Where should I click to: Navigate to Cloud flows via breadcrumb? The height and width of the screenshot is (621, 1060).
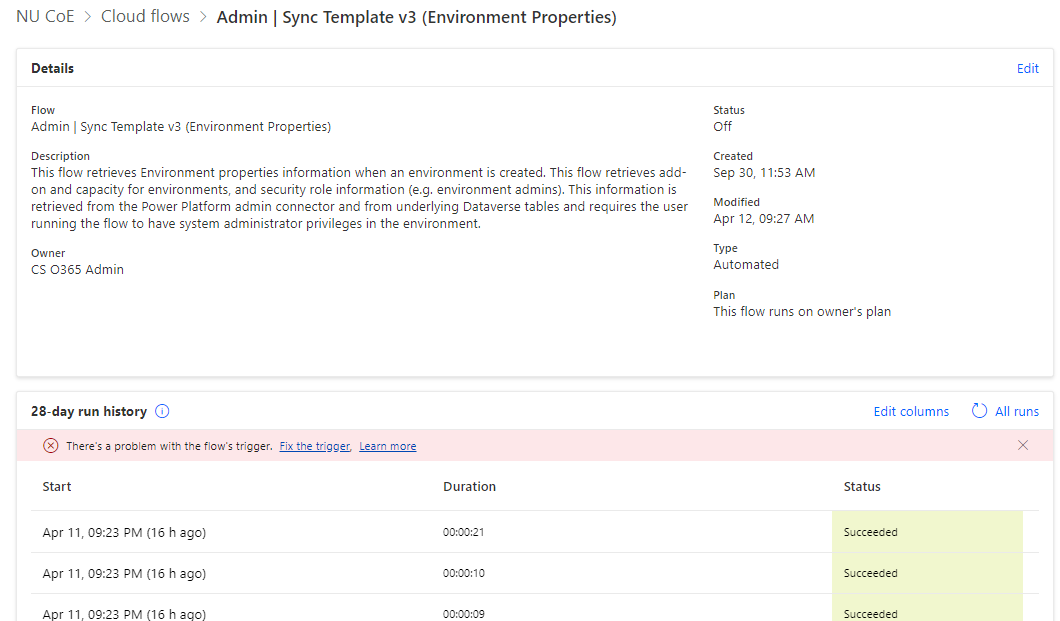pos(145,16)
